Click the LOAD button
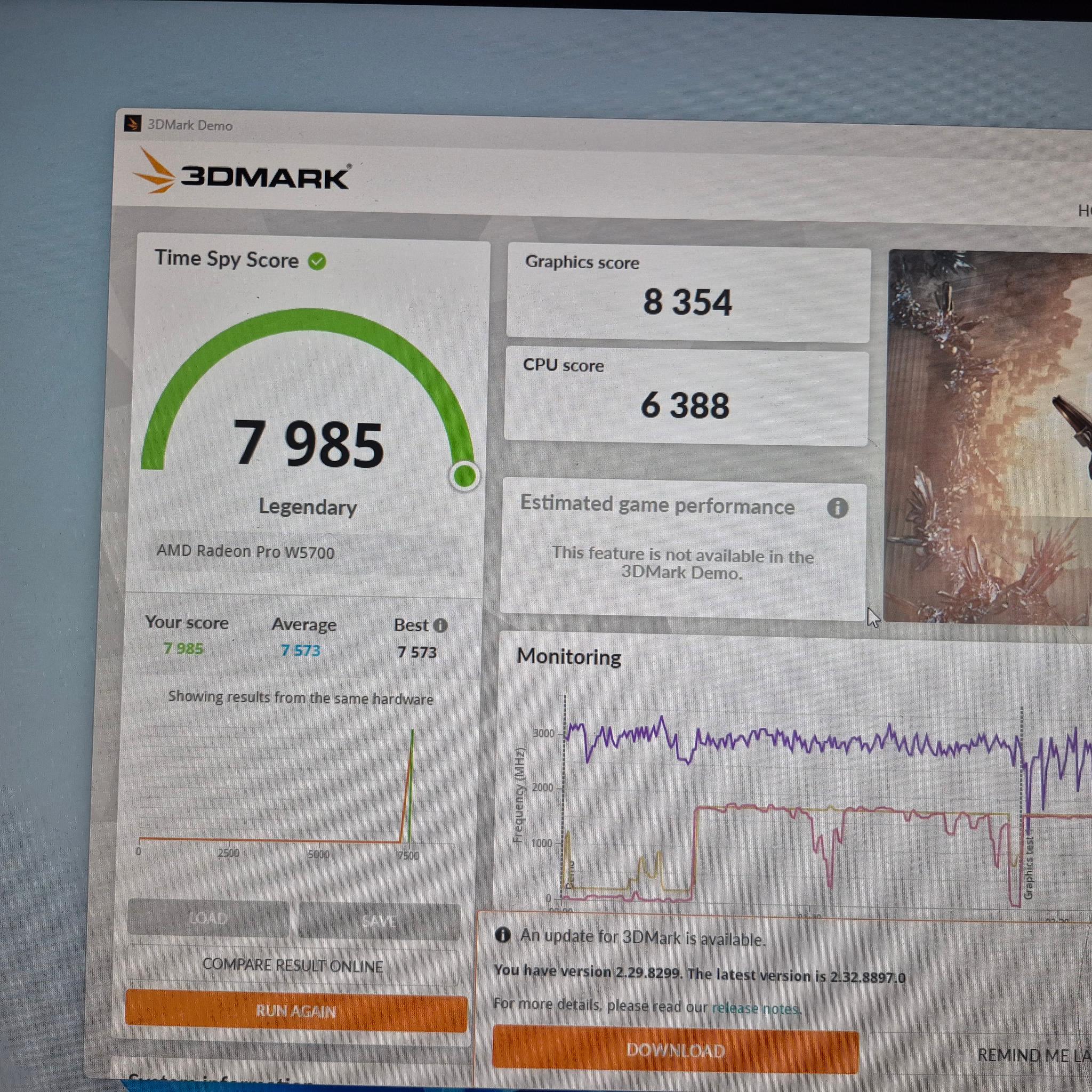The image size is (1092, 1092). [208, 919]
